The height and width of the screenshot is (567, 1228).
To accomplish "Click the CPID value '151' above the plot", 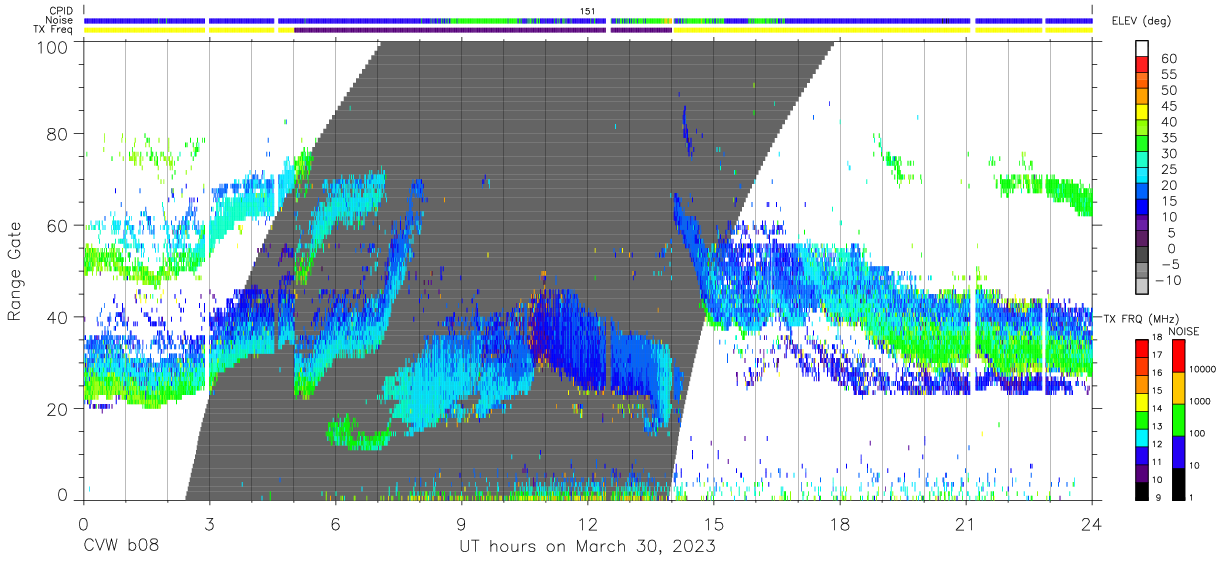I will tap(587, 11).
